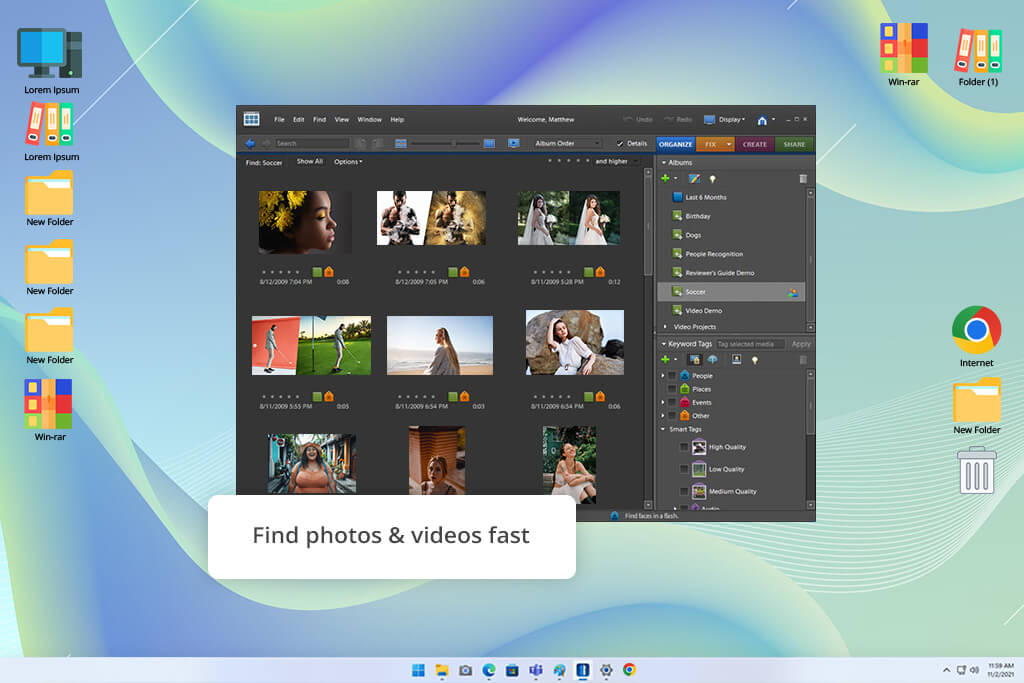This screenshot has width=1024, height=683.
Task: Uncheck the Details checkbox
Action: click(620, 144)
